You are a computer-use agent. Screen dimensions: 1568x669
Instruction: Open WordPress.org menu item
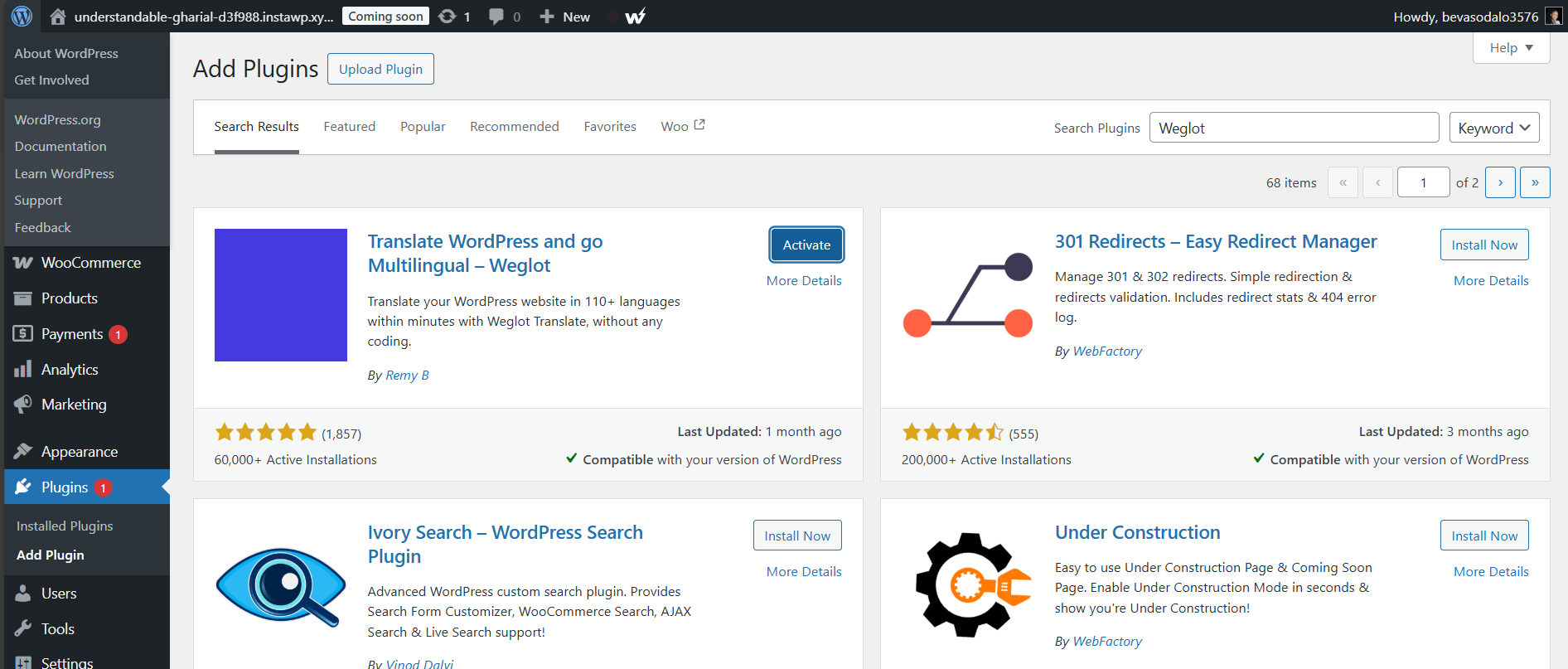(57, 120)
